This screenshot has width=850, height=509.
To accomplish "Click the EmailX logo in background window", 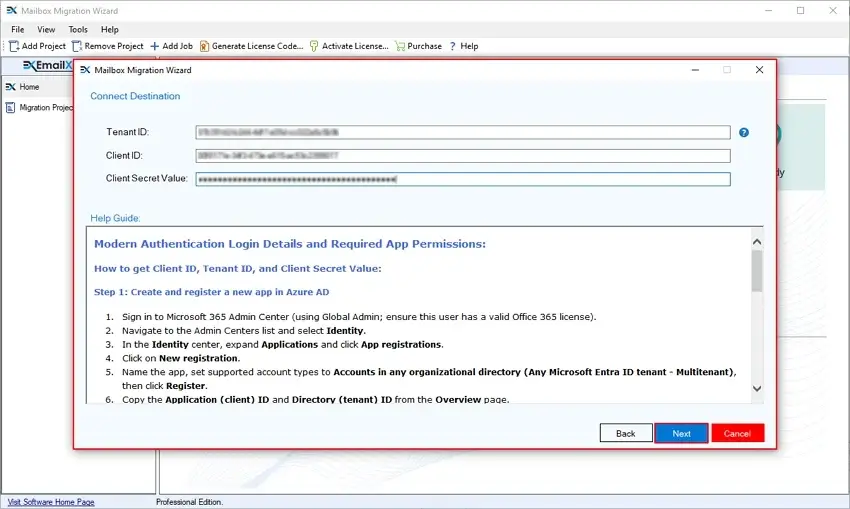I will coord(48,66).
